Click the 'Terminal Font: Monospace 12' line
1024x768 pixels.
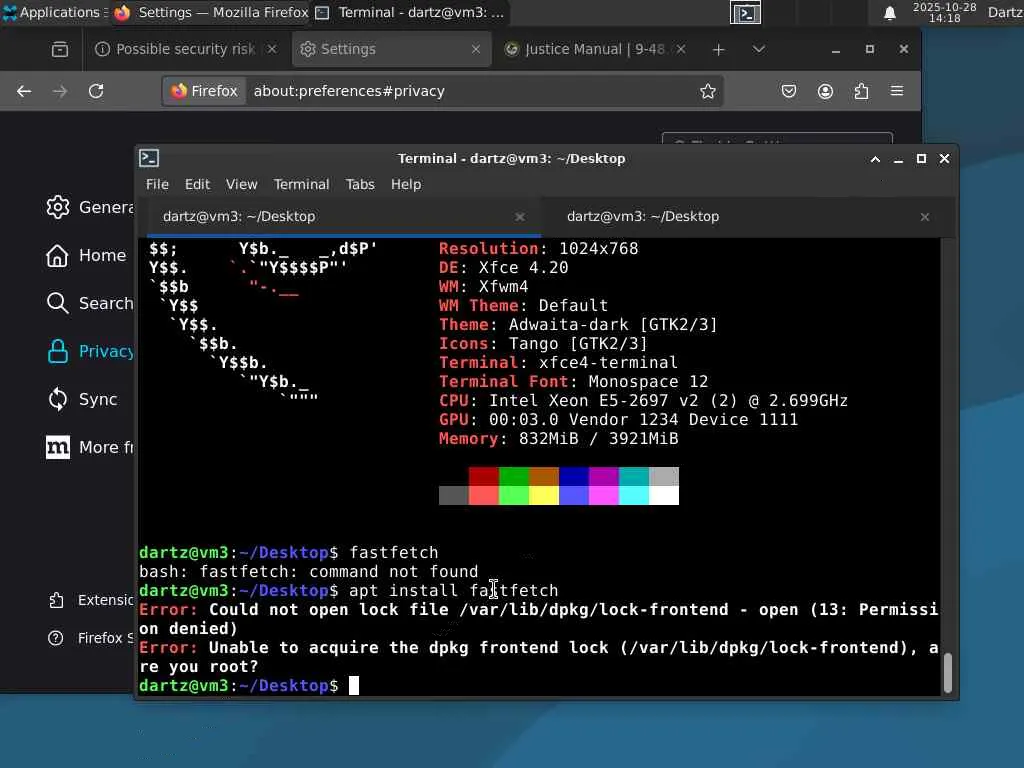tap(573, 381)
